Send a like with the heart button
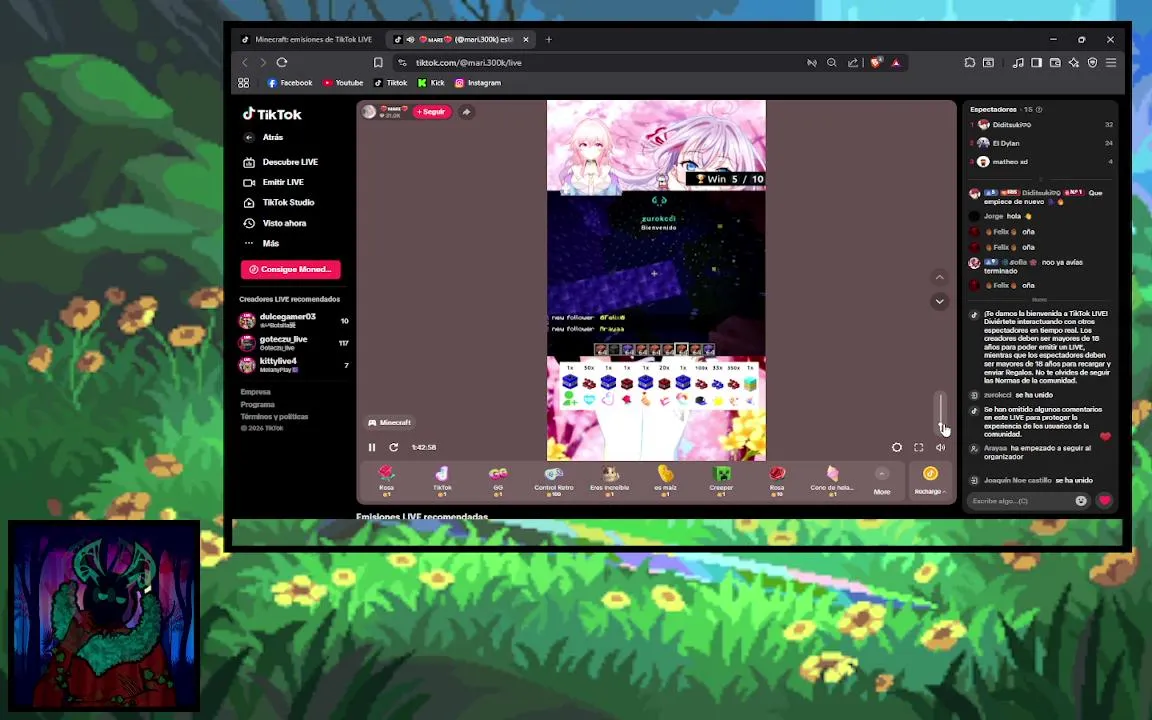Viewport: 1152px width, 720px height. click(x=1104, y=501)
